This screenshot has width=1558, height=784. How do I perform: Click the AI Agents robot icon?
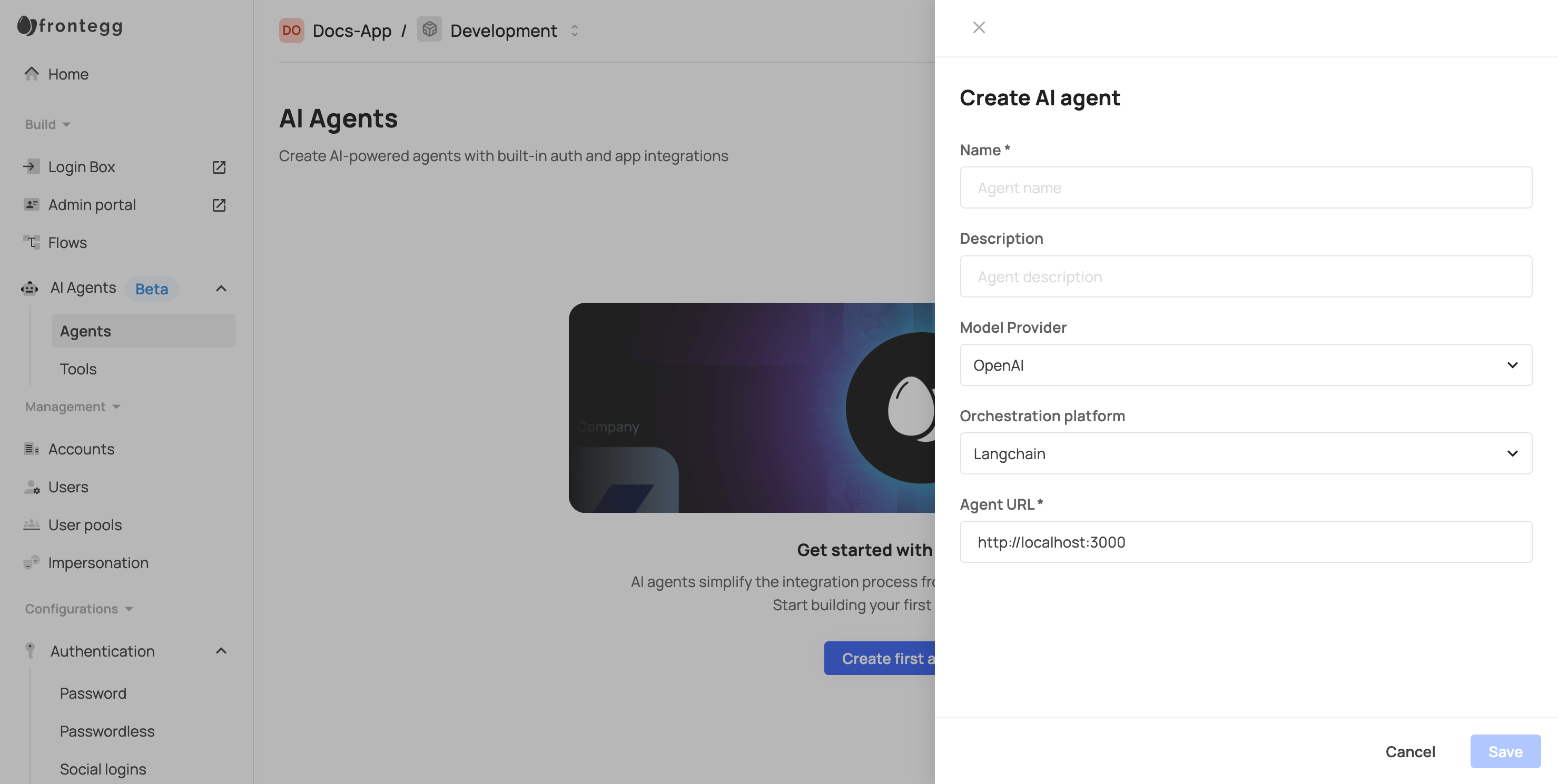29,289
